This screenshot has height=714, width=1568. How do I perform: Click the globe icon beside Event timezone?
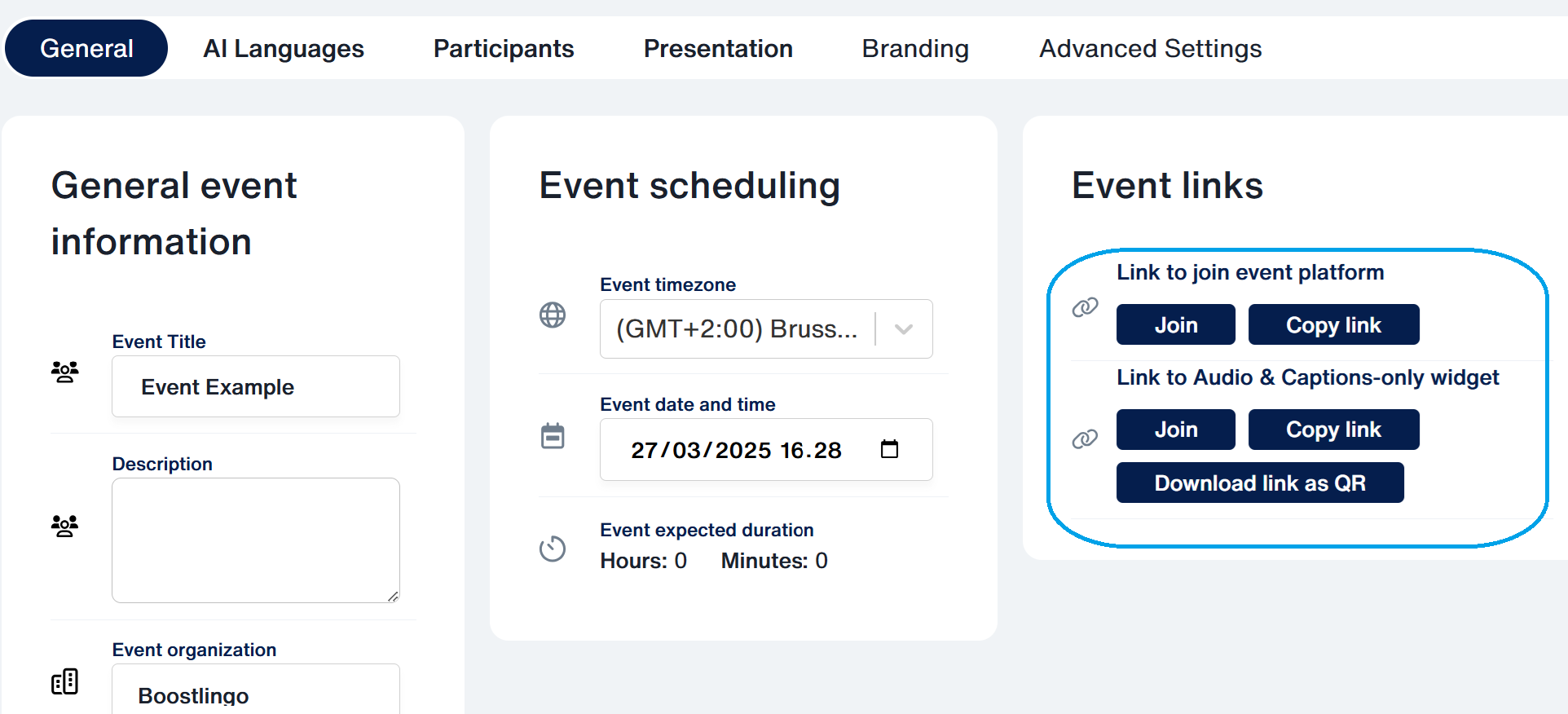coord(553,315)
